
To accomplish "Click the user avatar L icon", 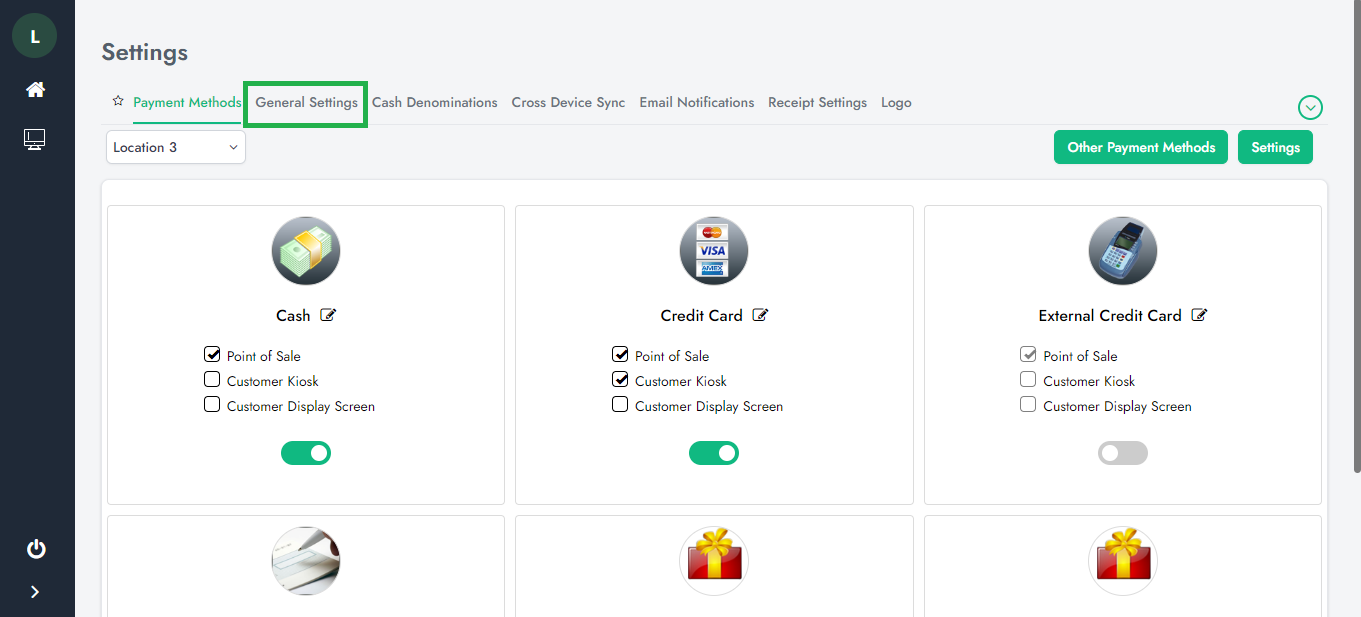I will coord(35,37).
